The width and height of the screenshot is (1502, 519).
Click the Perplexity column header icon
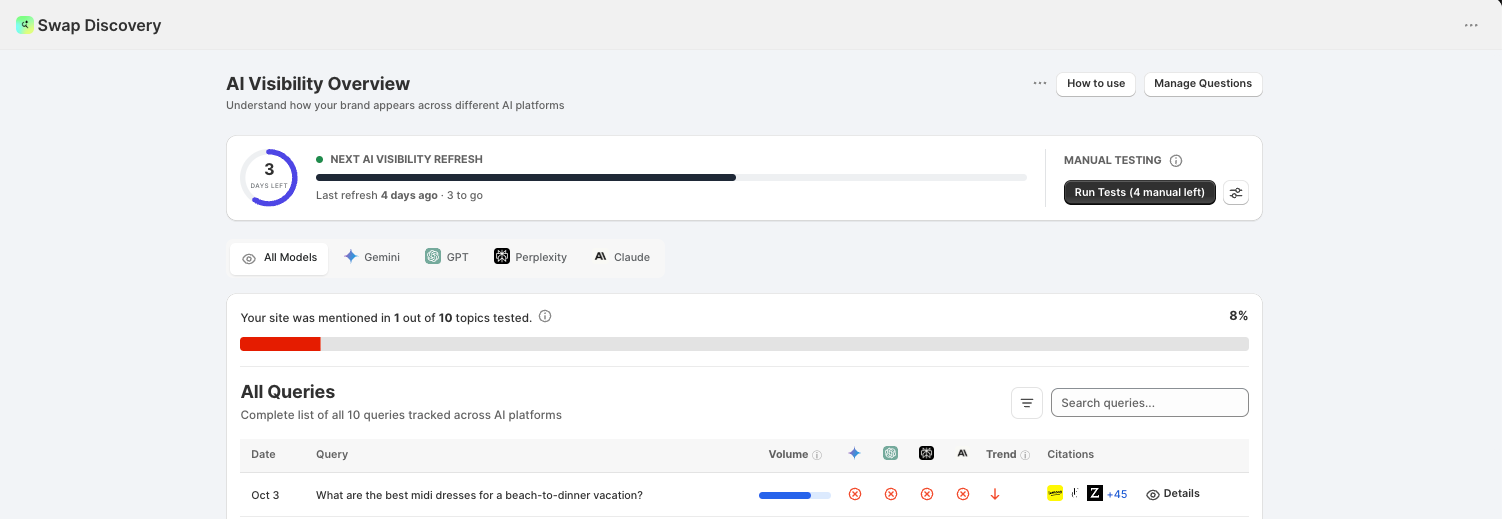[926, 453]
